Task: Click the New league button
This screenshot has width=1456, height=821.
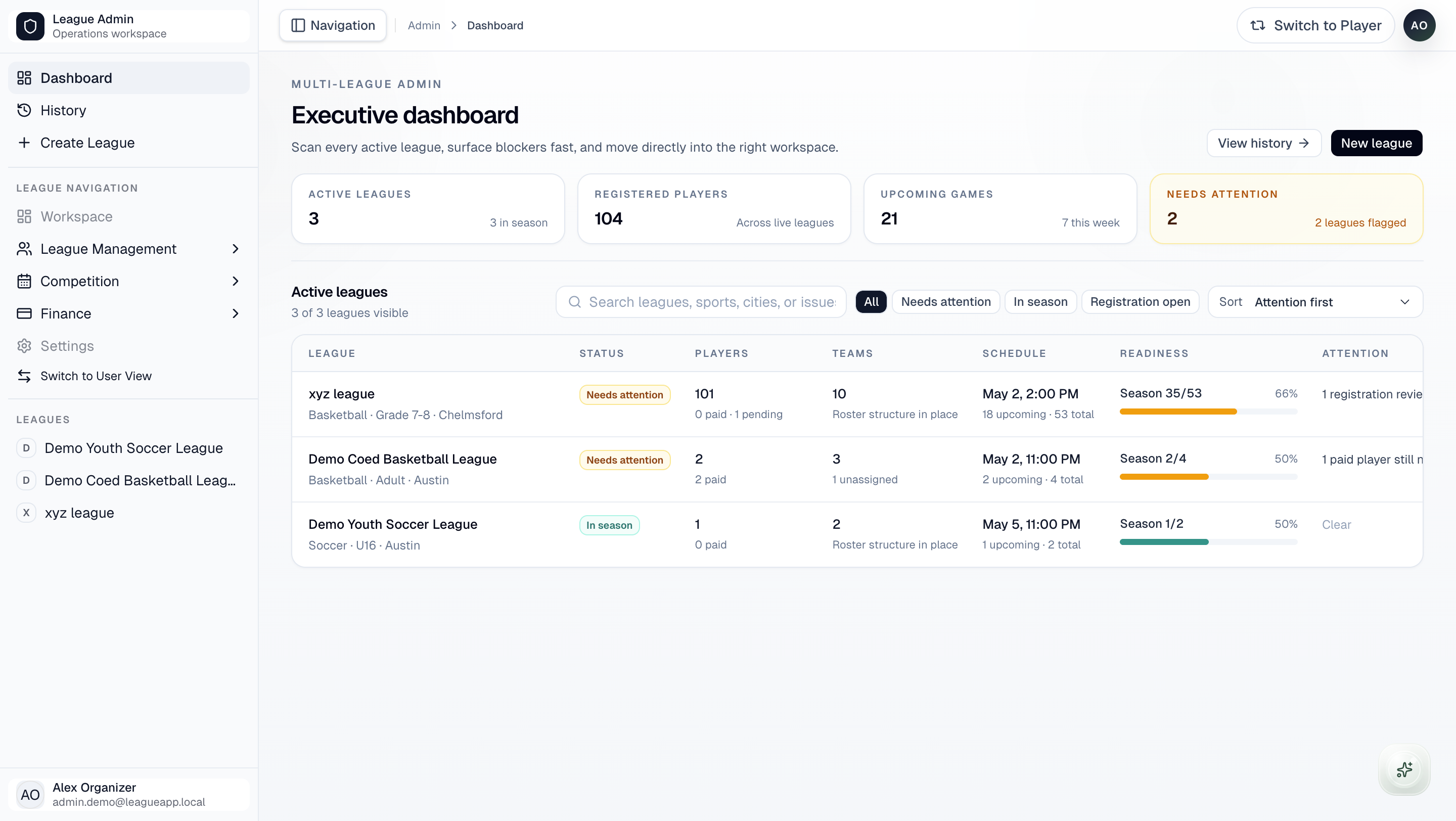Action: coord(1376,144)
